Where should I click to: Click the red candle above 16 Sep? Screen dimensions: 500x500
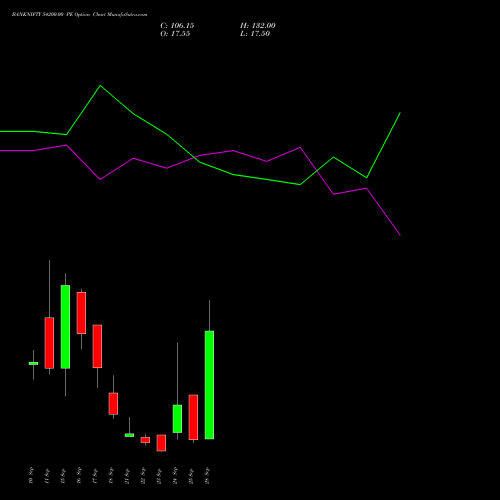click(81, 313)
